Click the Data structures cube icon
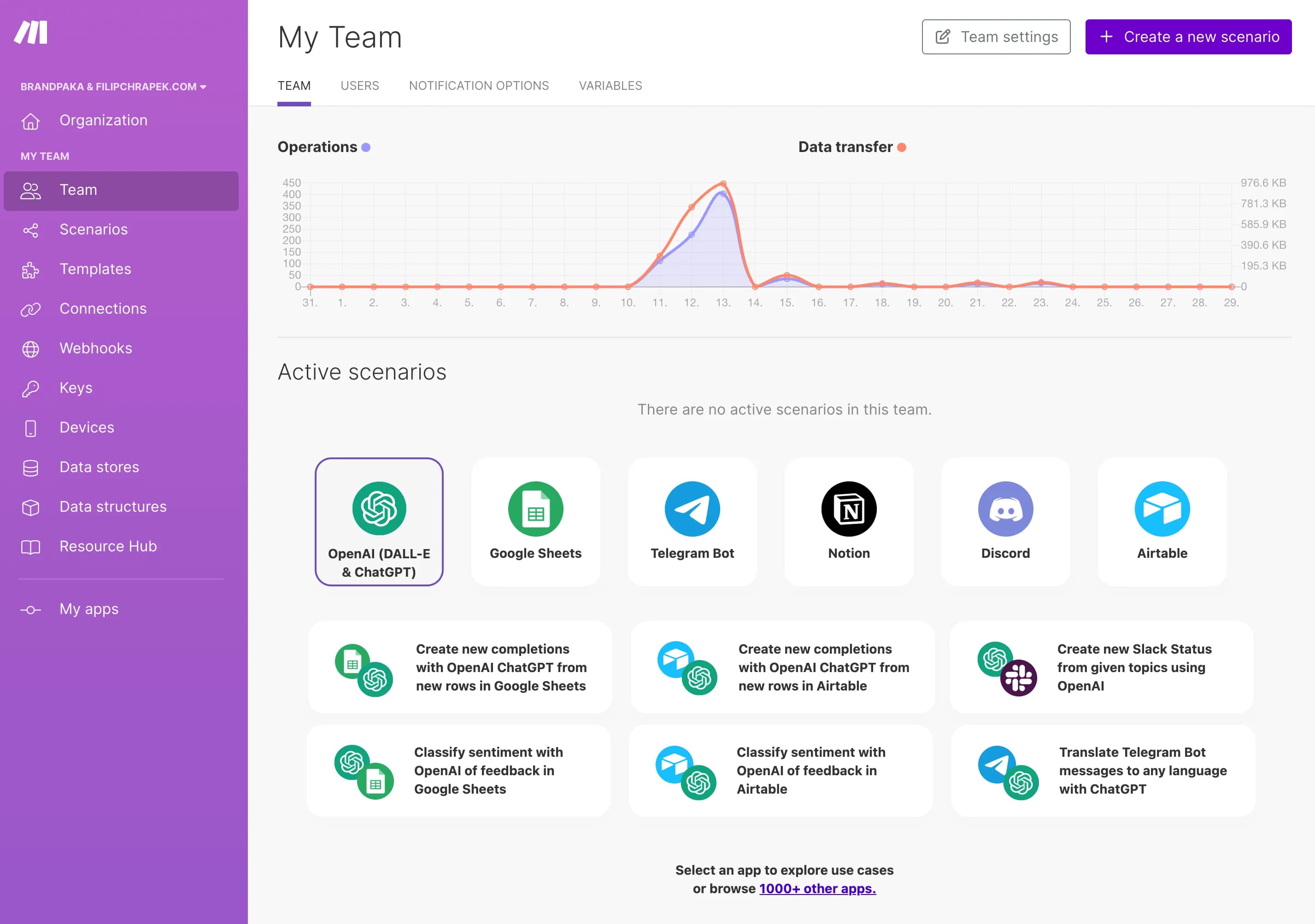Viewport: 1315px width, 924px height. coord(30,507)
